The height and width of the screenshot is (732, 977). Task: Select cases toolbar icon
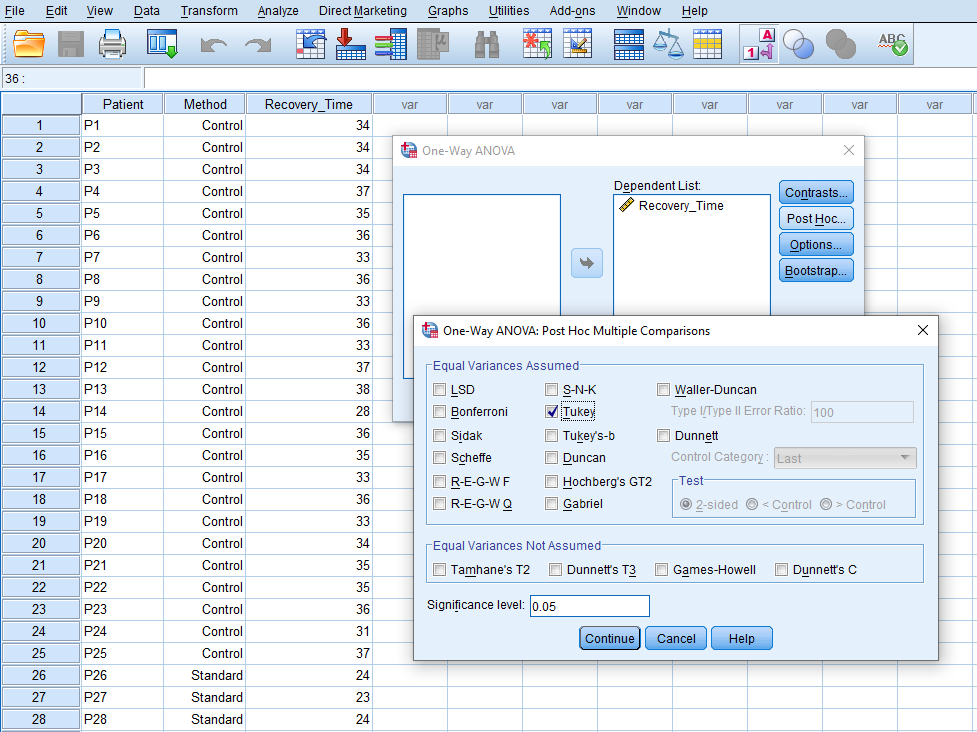[707, 44]
